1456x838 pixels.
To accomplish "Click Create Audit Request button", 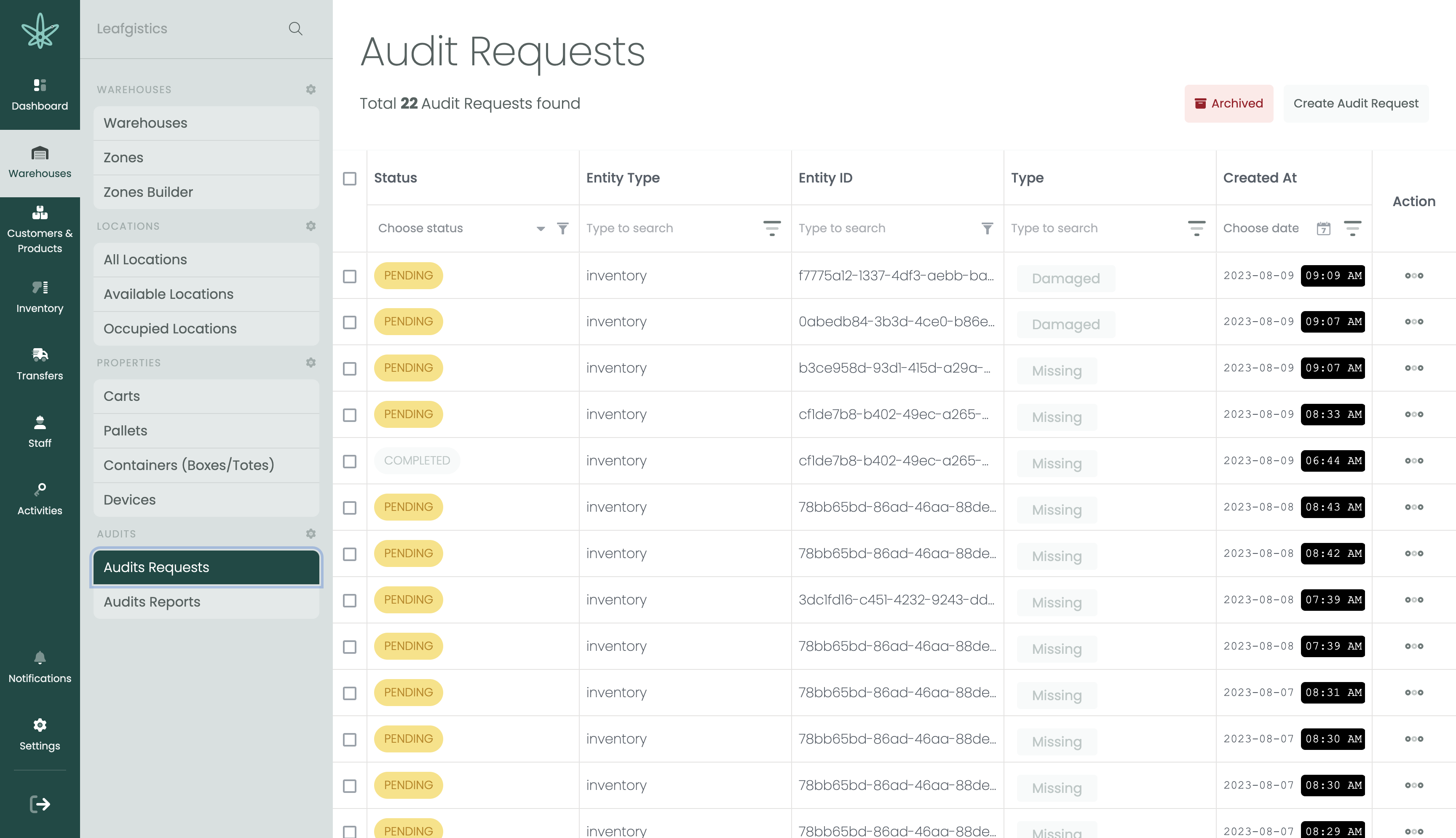I will pos(1356,104).
